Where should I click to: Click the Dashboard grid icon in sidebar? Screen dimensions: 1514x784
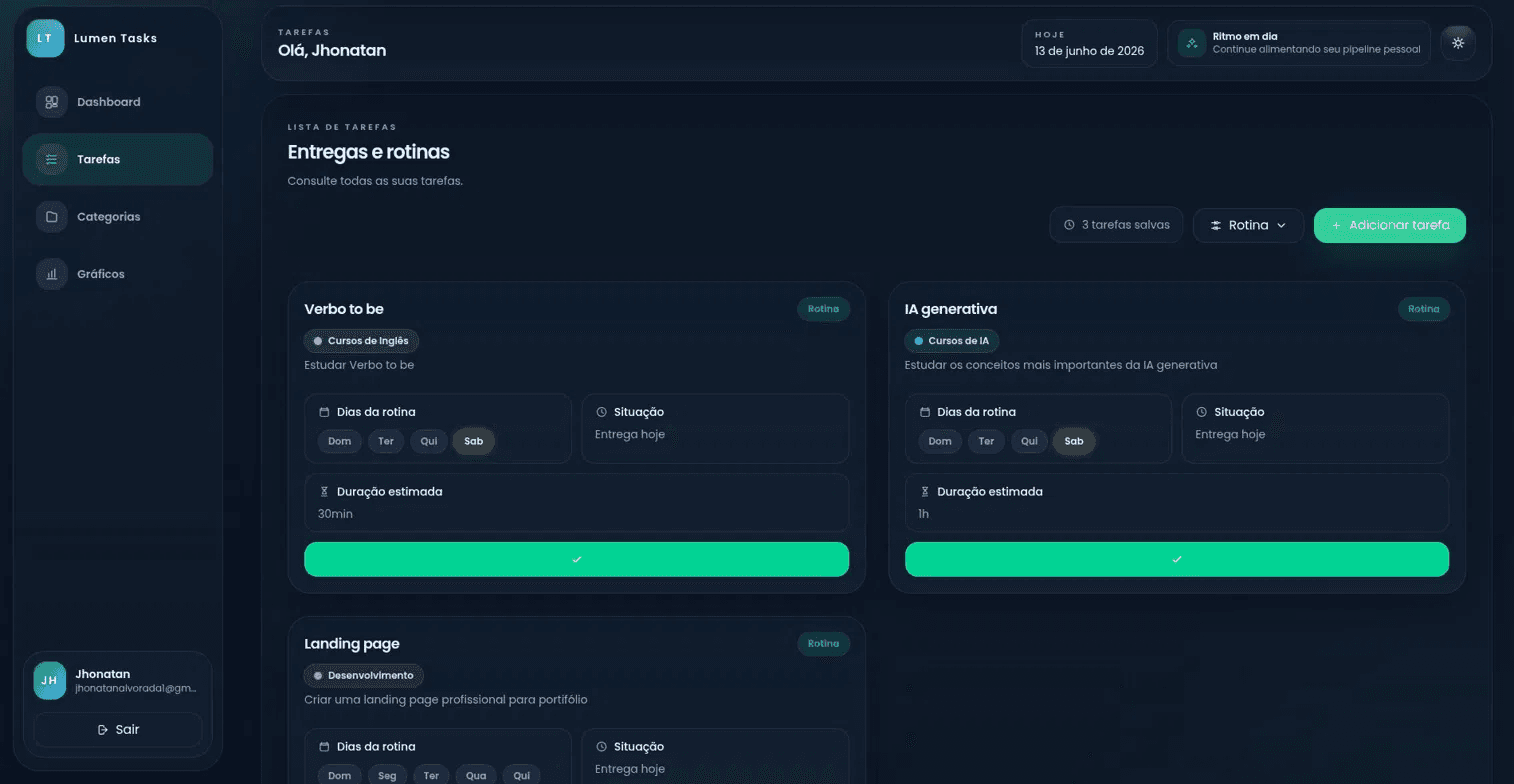(x=52, y=102)
